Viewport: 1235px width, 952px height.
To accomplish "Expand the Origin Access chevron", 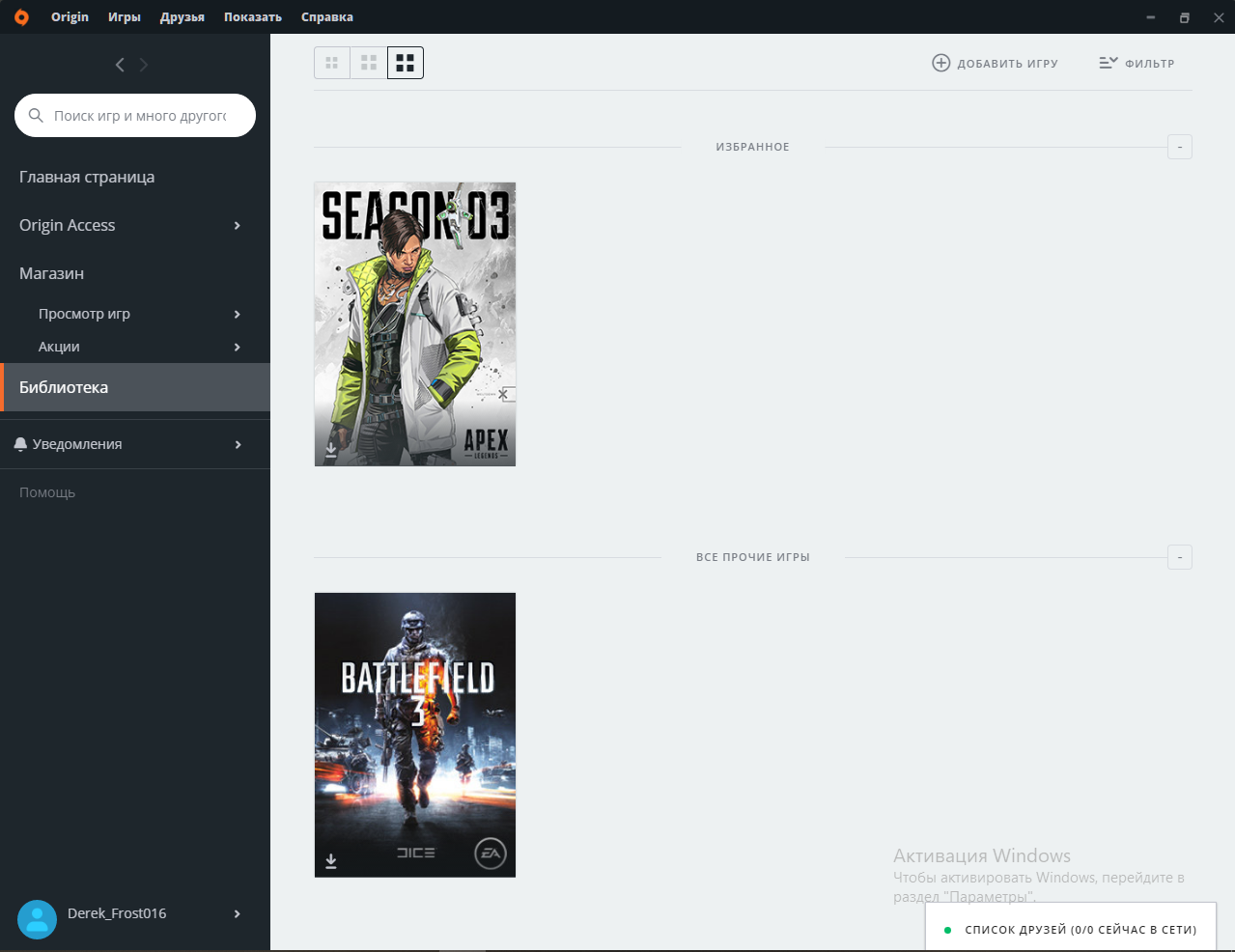I will pos(238,225).
